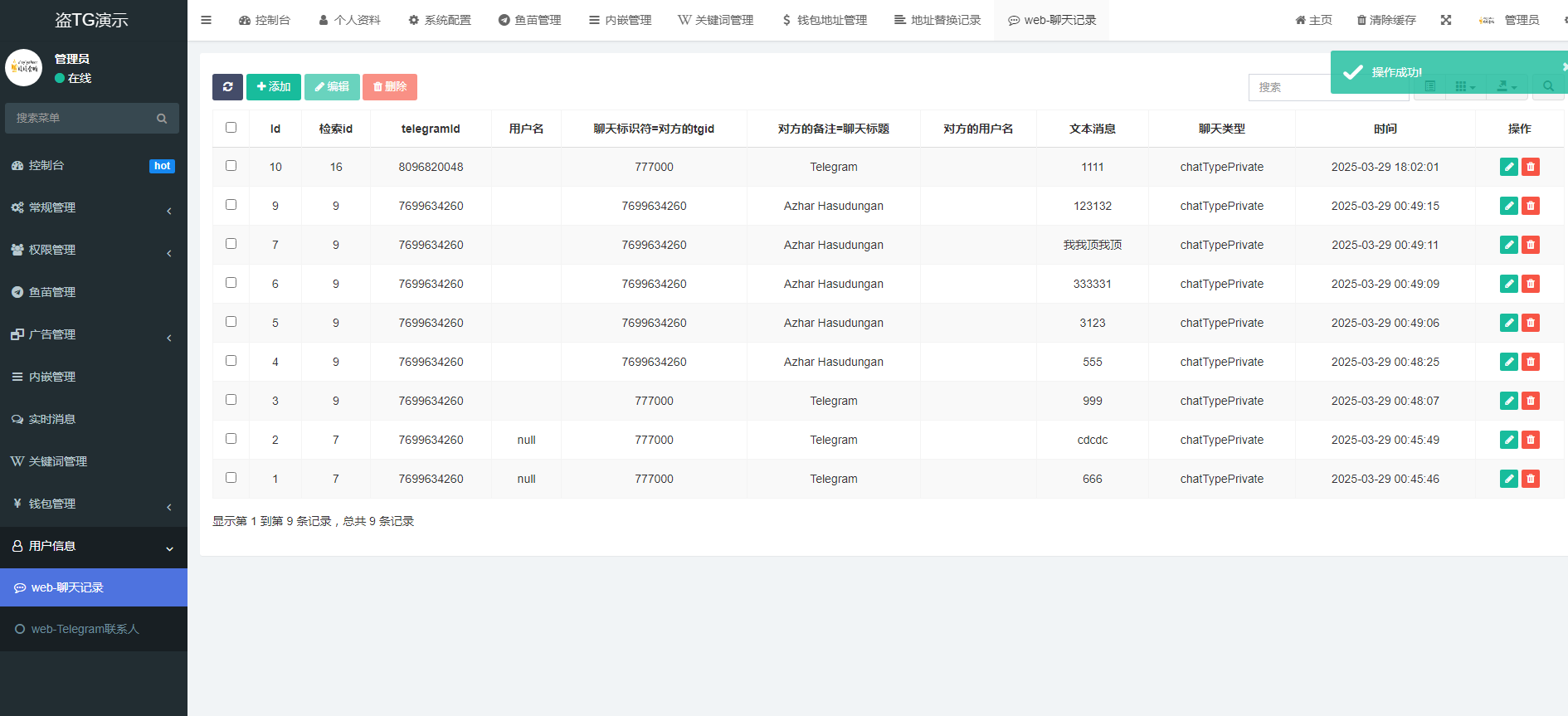This screenshot has width=1568, height=716.
Task: Toggle the select-all checkbox in table header
Action: click(231, 128)
